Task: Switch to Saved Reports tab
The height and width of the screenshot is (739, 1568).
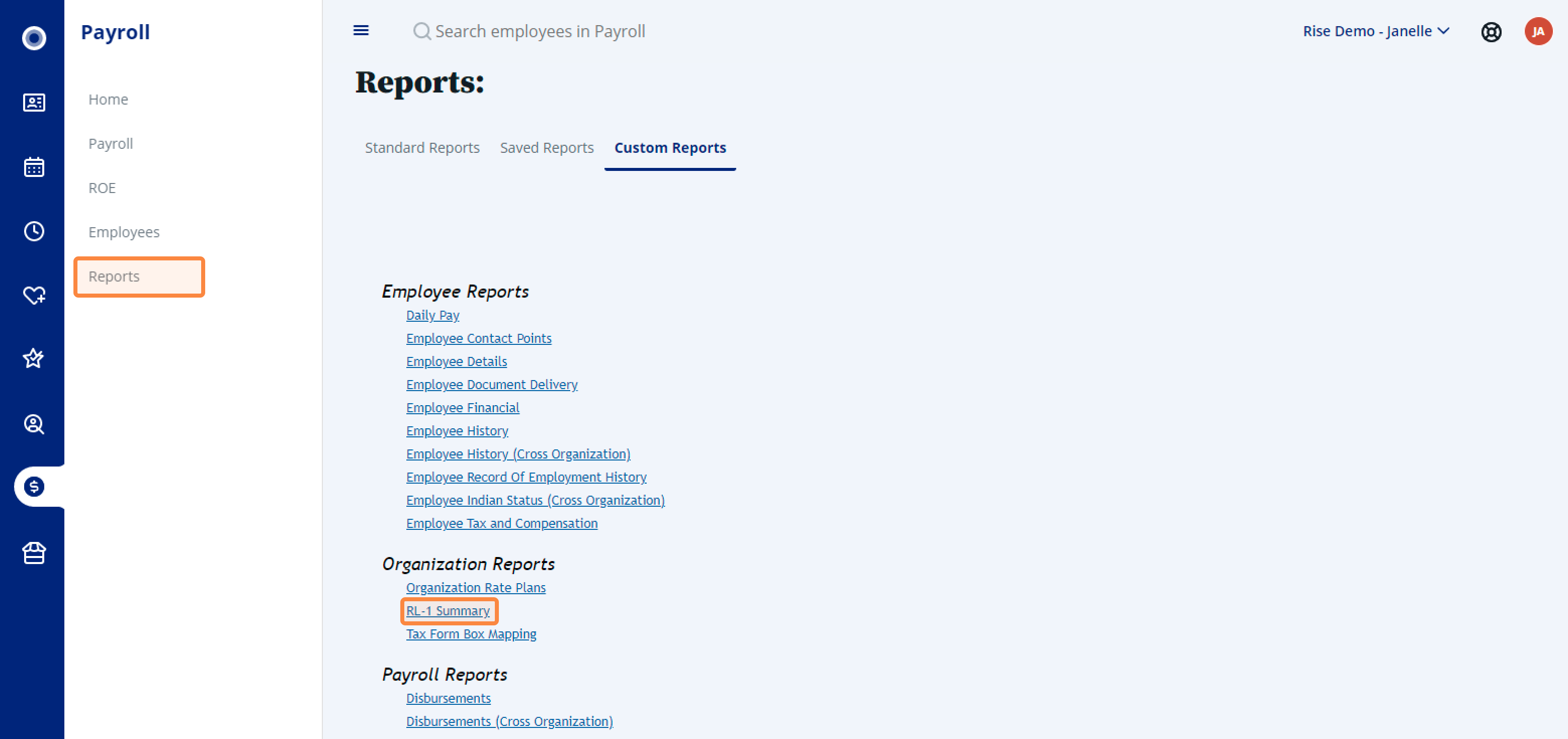Action: point(547,148)
